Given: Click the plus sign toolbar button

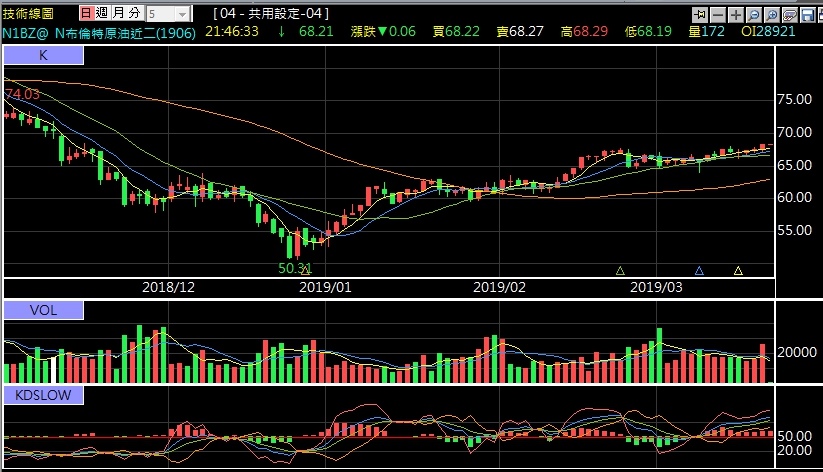Looking at the screenshot, I should (x=736, y=14).
